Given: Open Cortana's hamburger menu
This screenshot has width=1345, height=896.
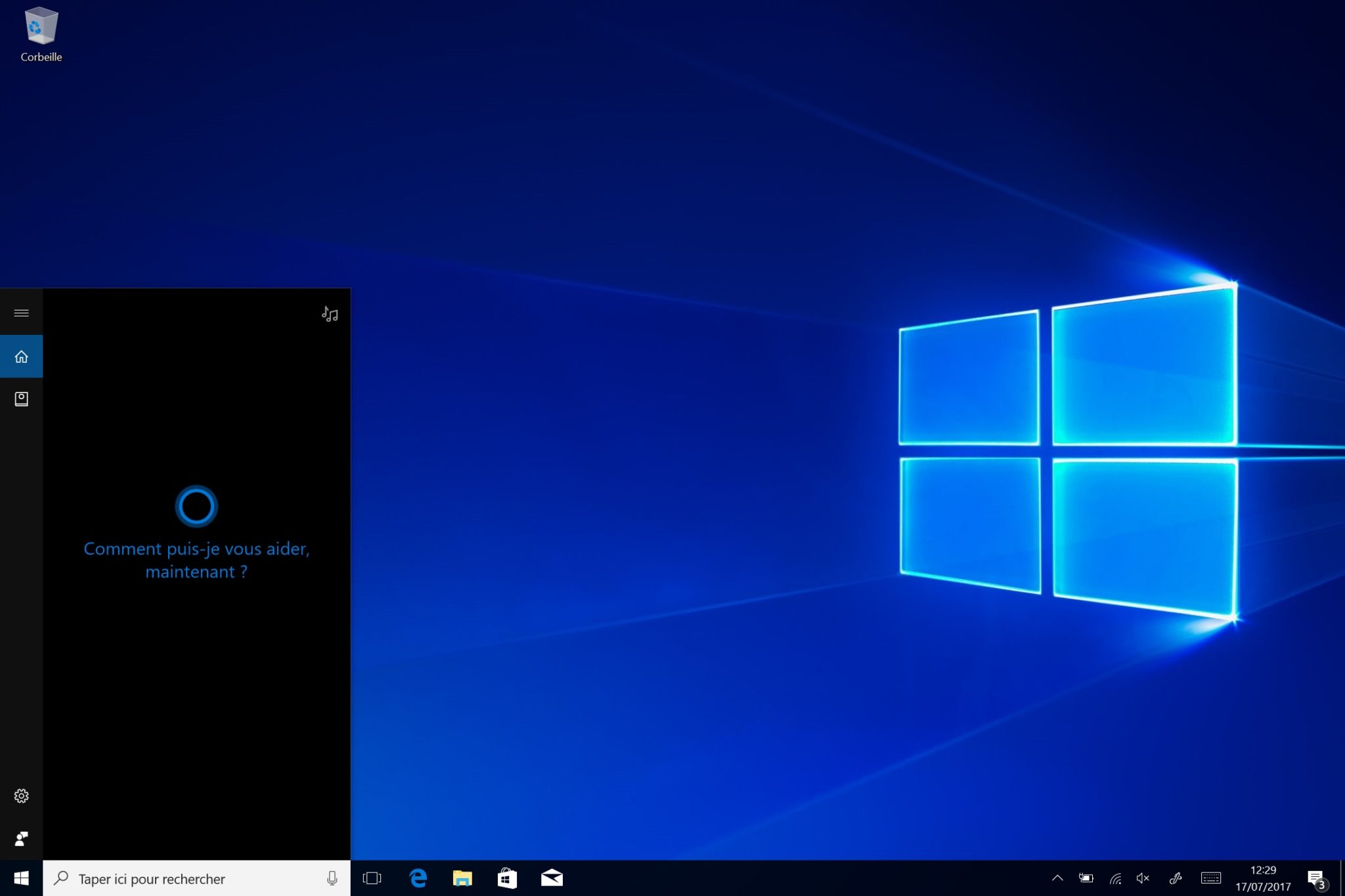Looking at the screenshot, I should (22, 312).
